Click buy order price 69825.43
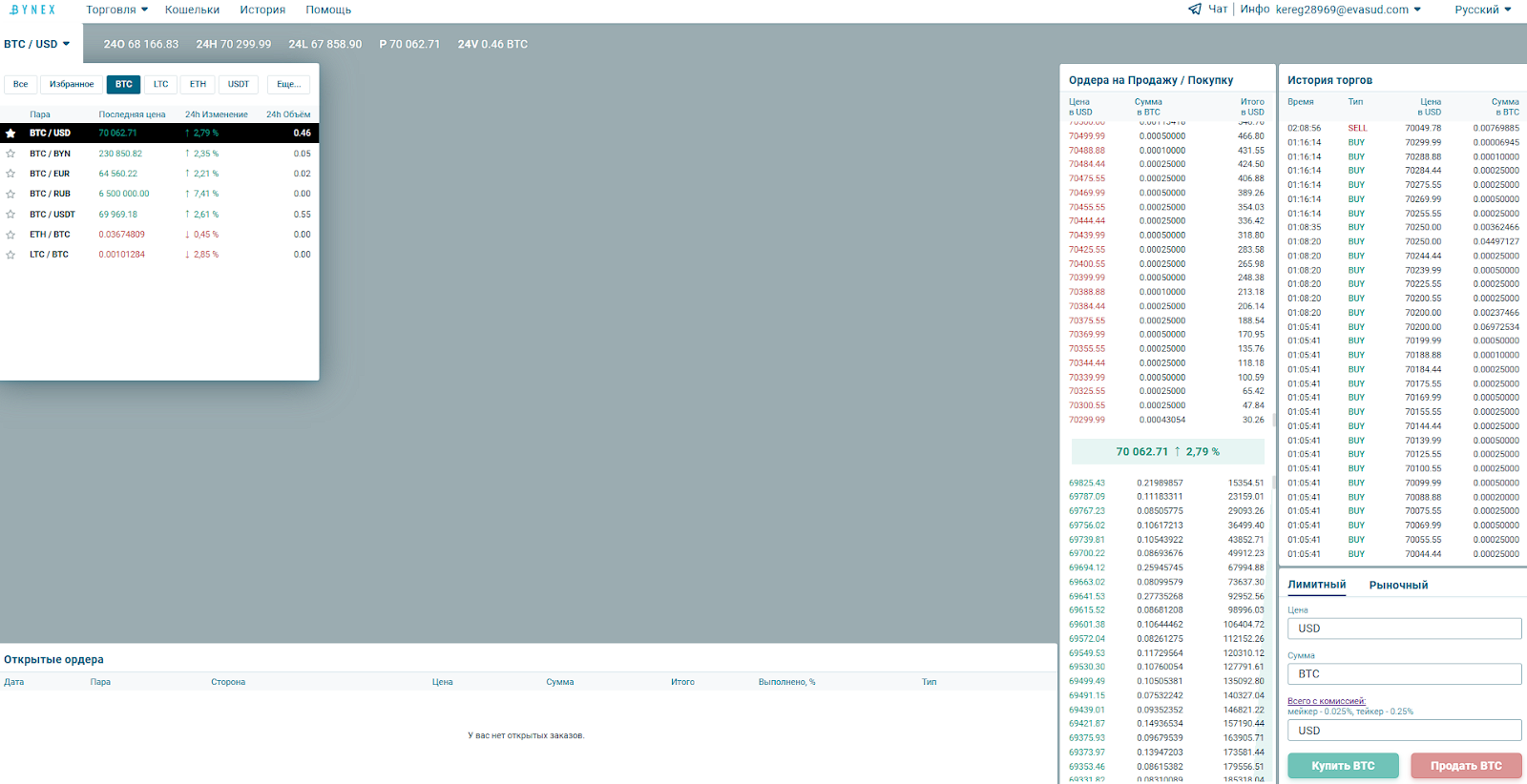This screenshot has height=784, width=1527. (1087, 484)
